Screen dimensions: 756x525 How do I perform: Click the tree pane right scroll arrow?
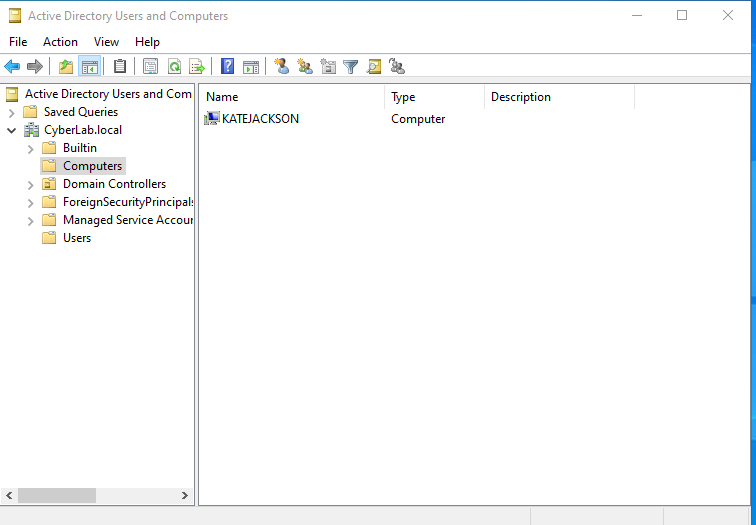pos(185,496)
